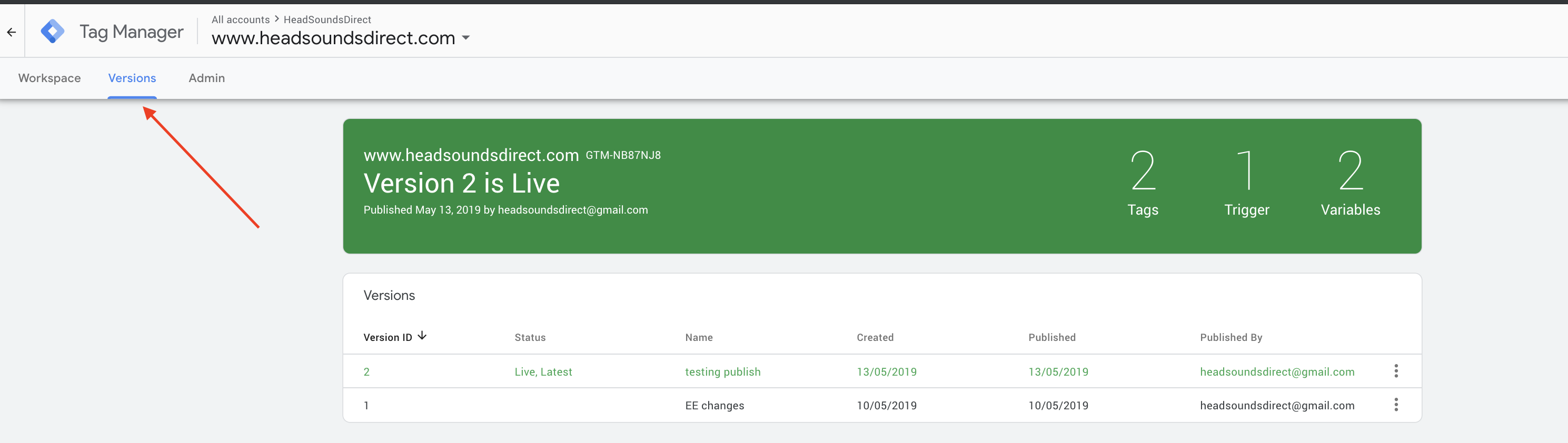Click the Version ID column header
Viewport: 1568px width, 443px height.
(388, 337)
